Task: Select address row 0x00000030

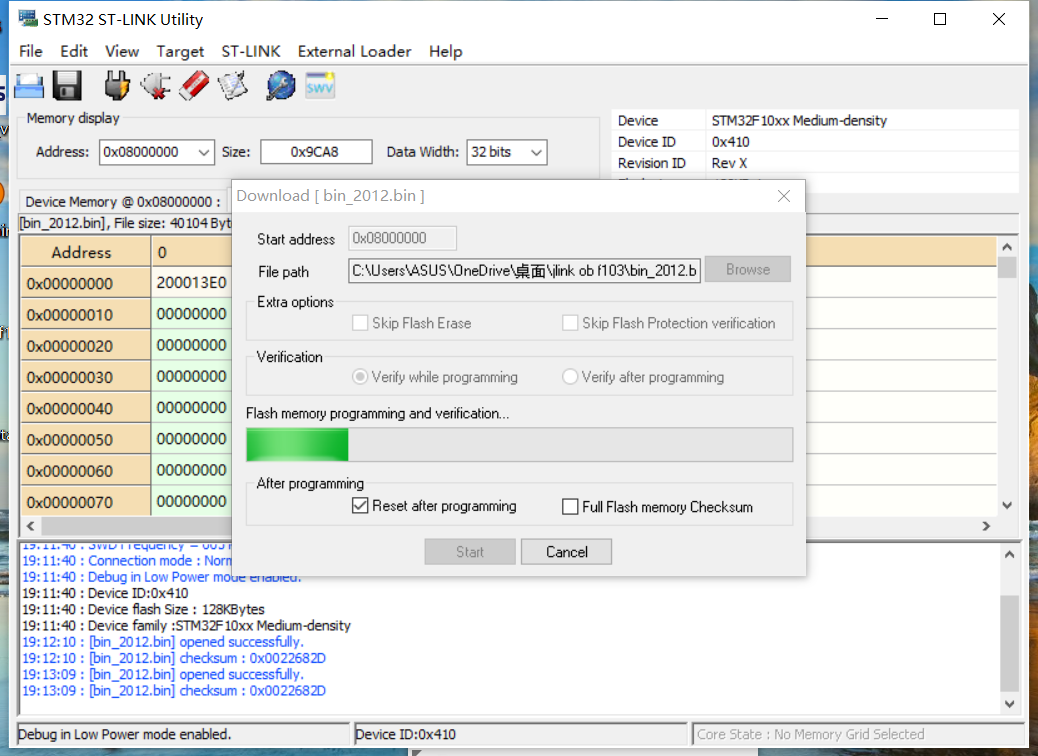Action: click(x=85, y=377)
